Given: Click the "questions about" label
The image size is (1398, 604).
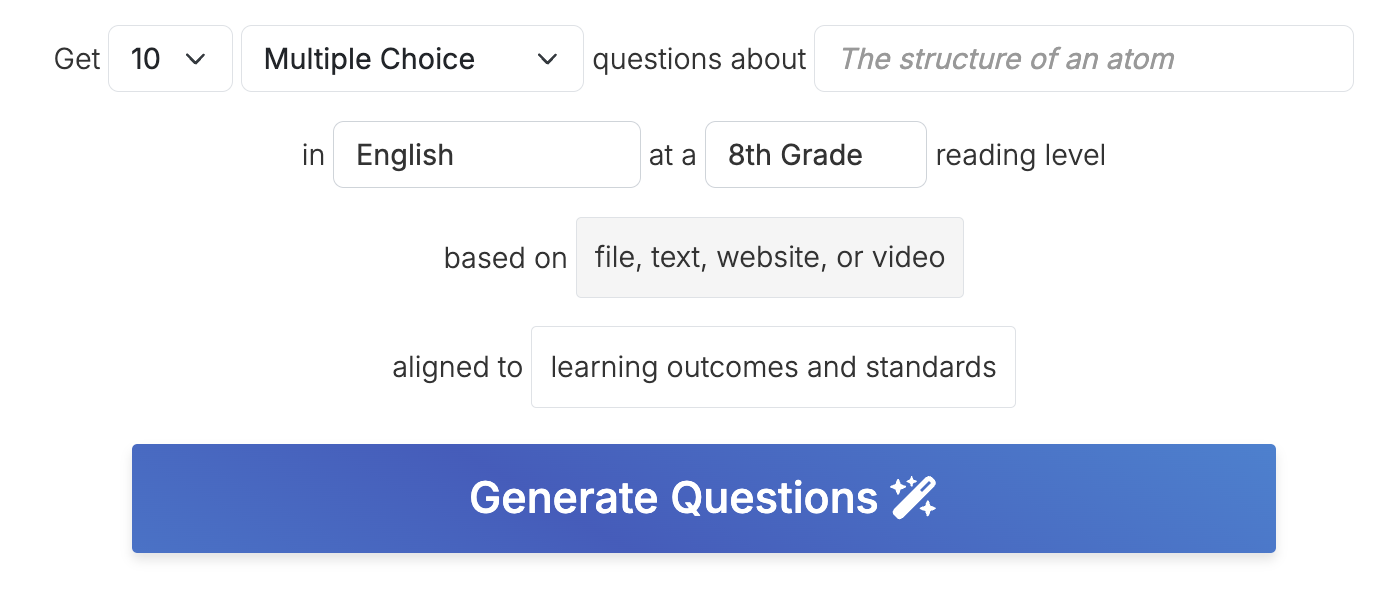Looking at the screenshot, I should pyautogui.click(x=699, y=59).
